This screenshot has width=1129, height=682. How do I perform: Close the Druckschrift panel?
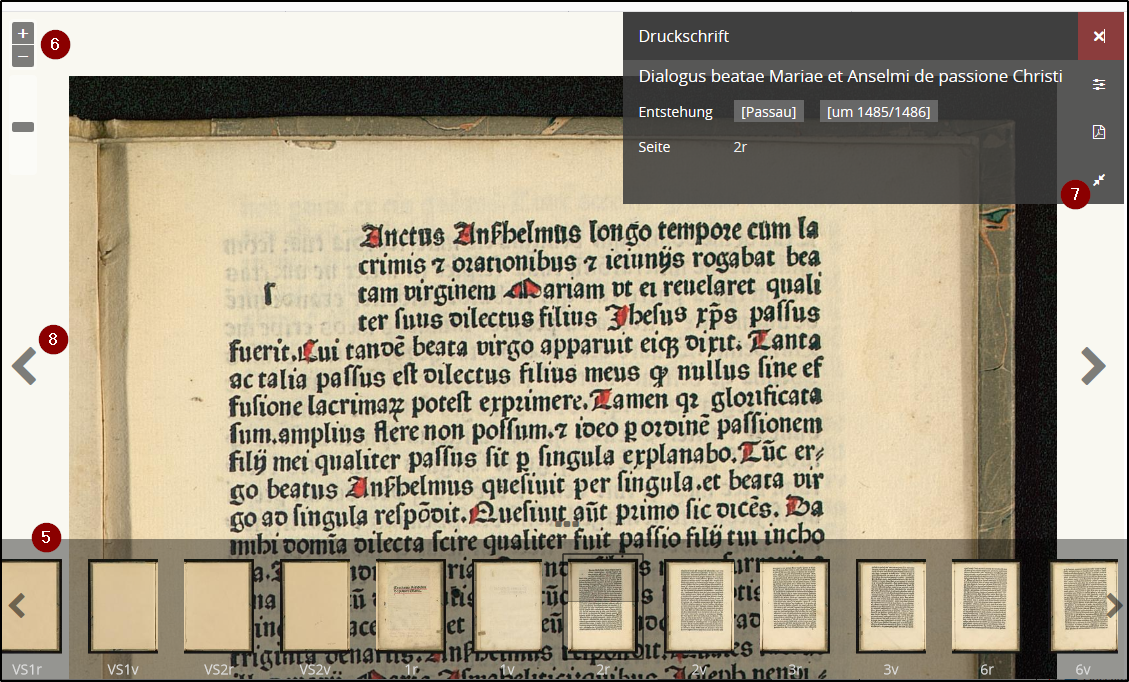(x=1100, y=36)
